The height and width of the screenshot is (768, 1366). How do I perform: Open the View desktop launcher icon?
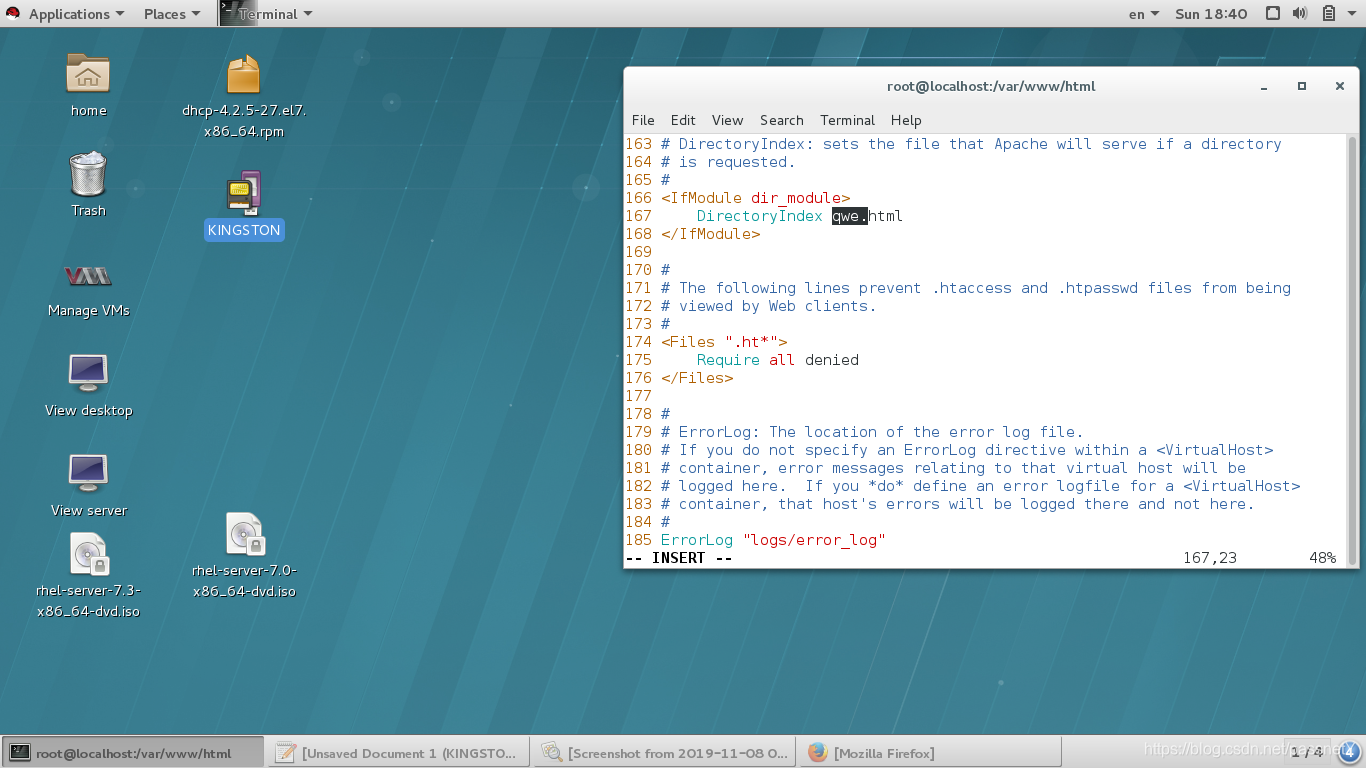(x=88, y=373)
